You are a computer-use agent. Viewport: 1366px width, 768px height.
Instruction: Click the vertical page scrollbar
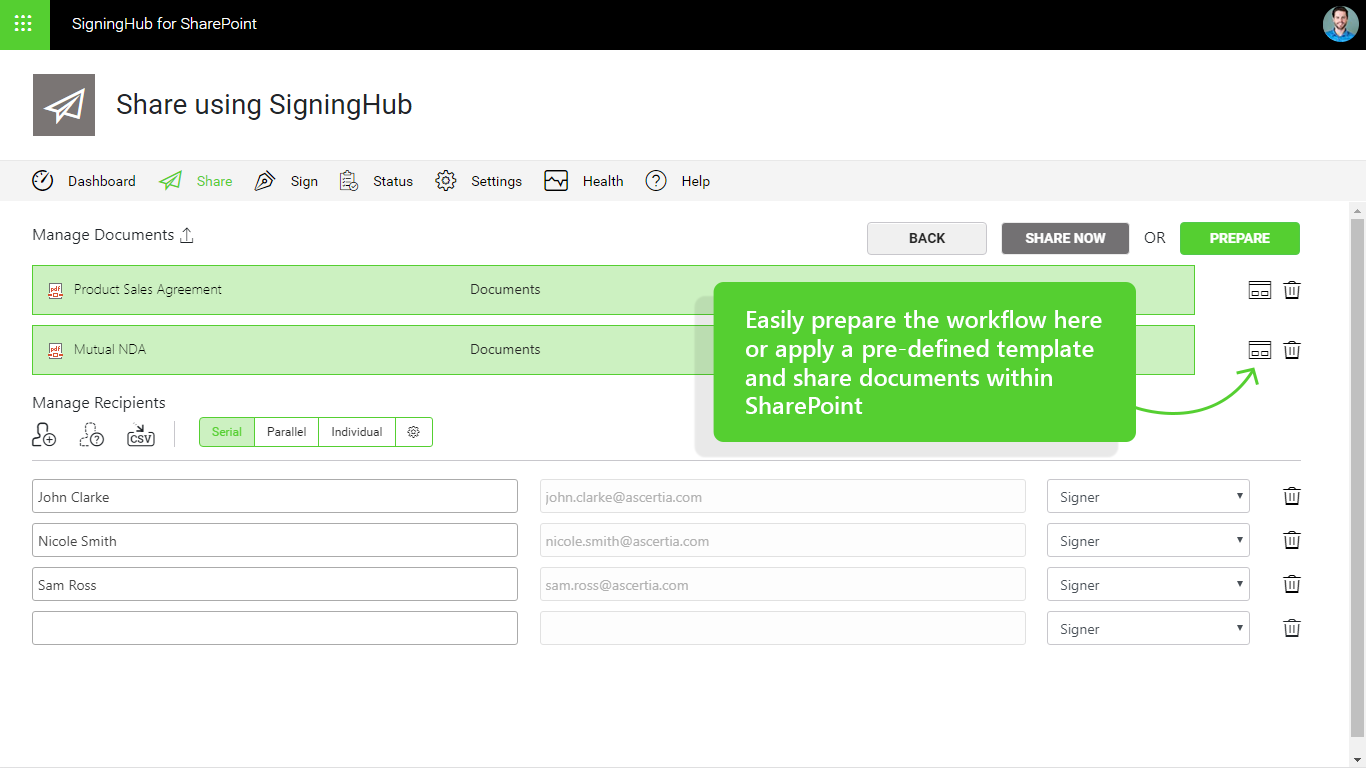coord(1357,478)
